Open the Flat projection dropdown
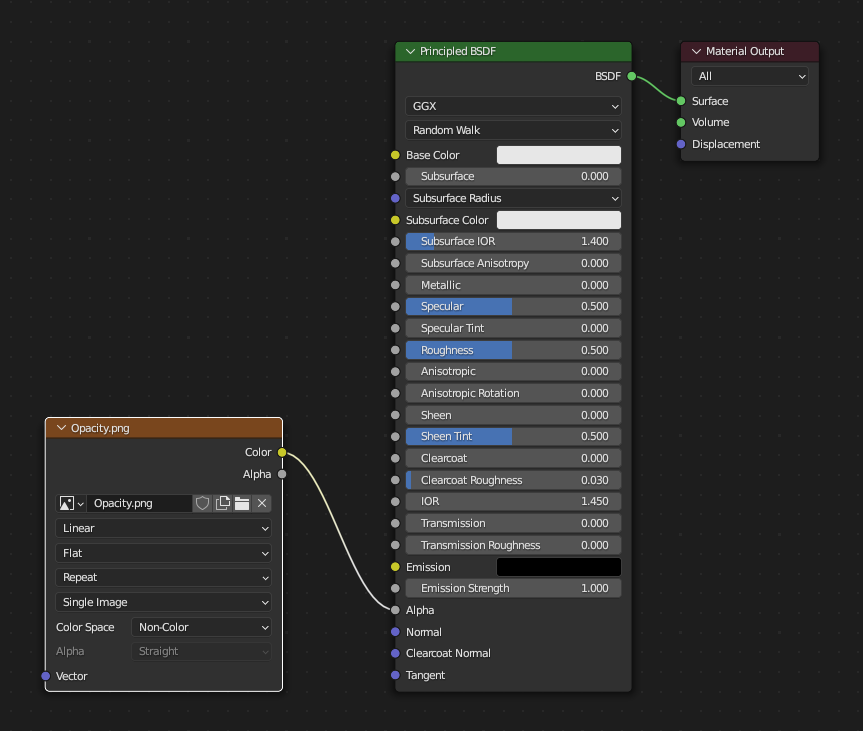Viewport: 863px width, 731px height. [x=163, y=553]
